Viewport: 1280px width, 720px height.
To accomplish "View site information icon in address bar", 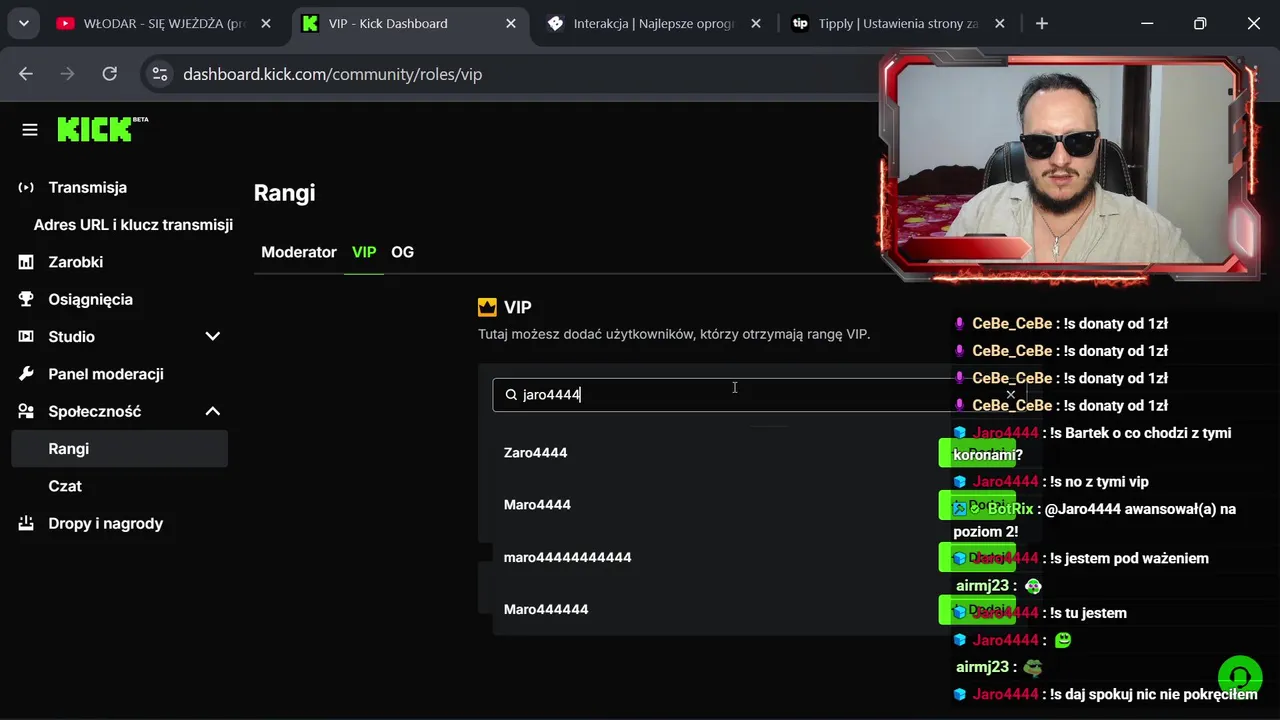I will point(160,74).
